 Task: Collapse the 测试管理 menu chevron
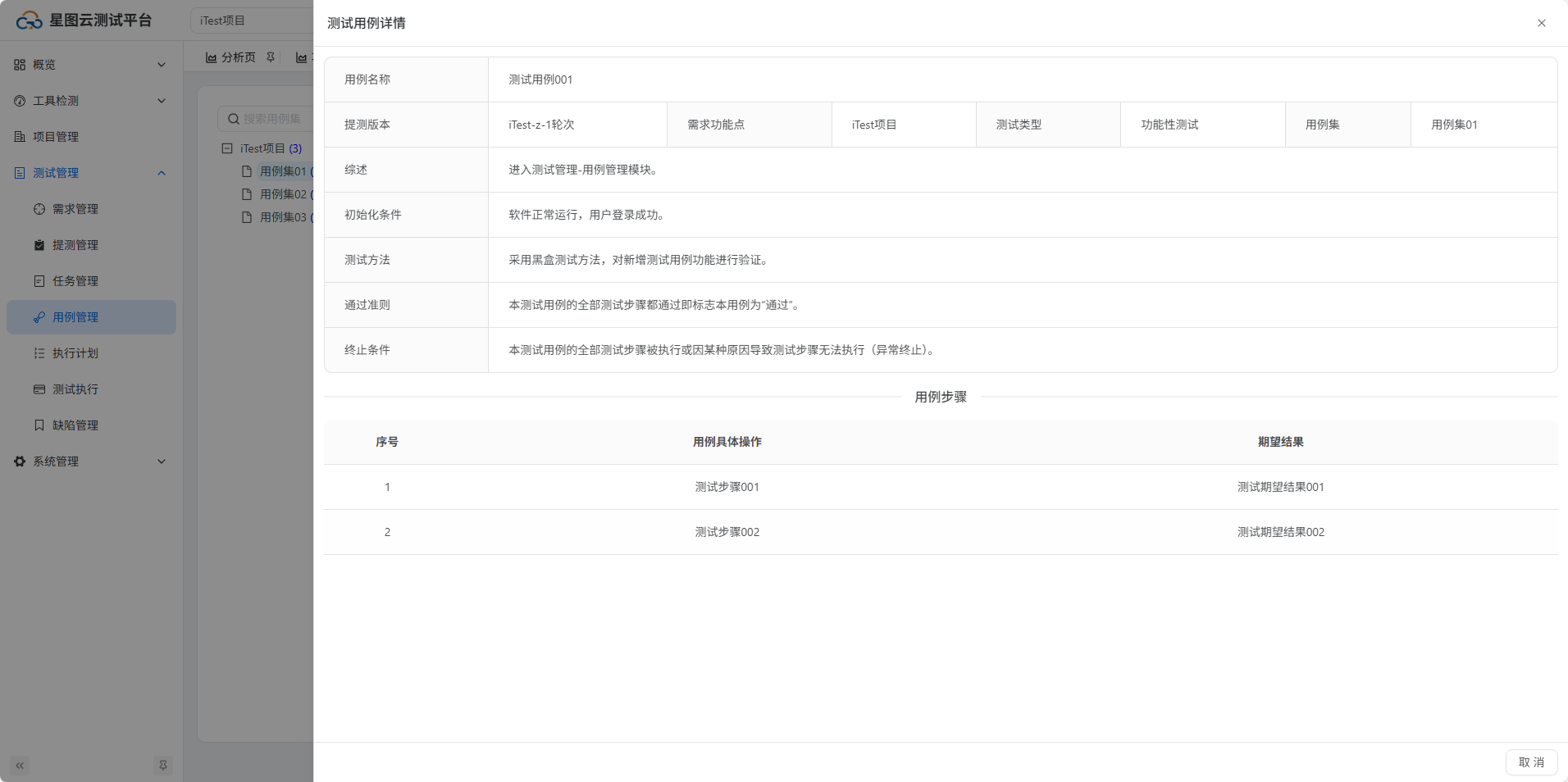coord(162,173)
